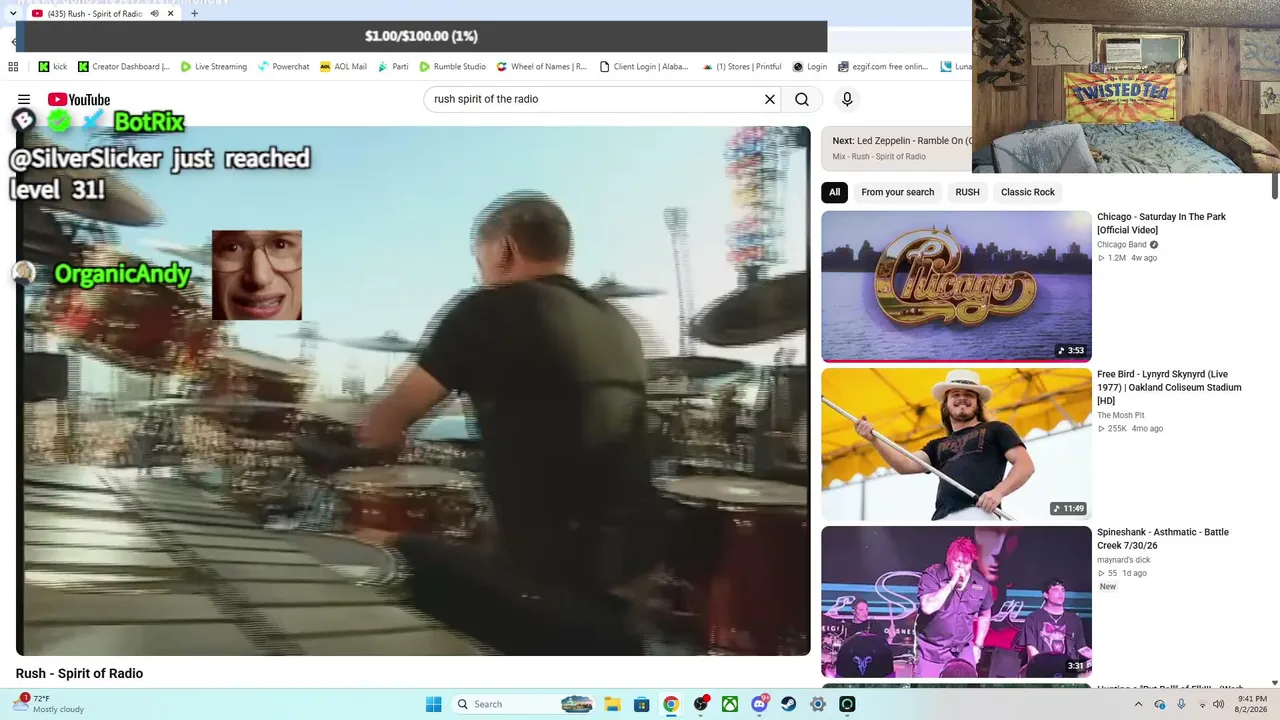Open the Creator Dashboard bookmark
The width and height of the screenshot is (1280, 720).
(122, 67)
